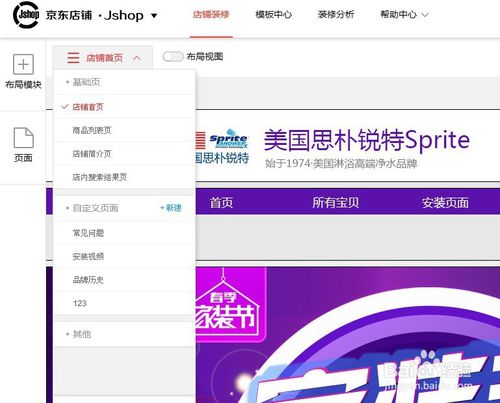
Task: Click the 自定义页面 section header
Action: [95, 208]
